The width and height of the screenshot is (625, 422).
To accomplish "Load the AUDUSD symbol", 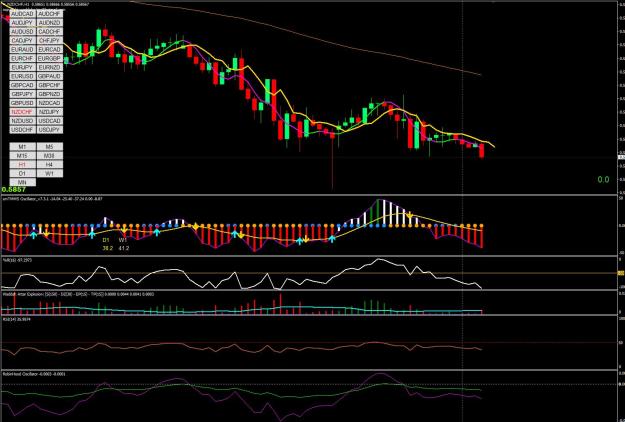I will tap(22, 31).
